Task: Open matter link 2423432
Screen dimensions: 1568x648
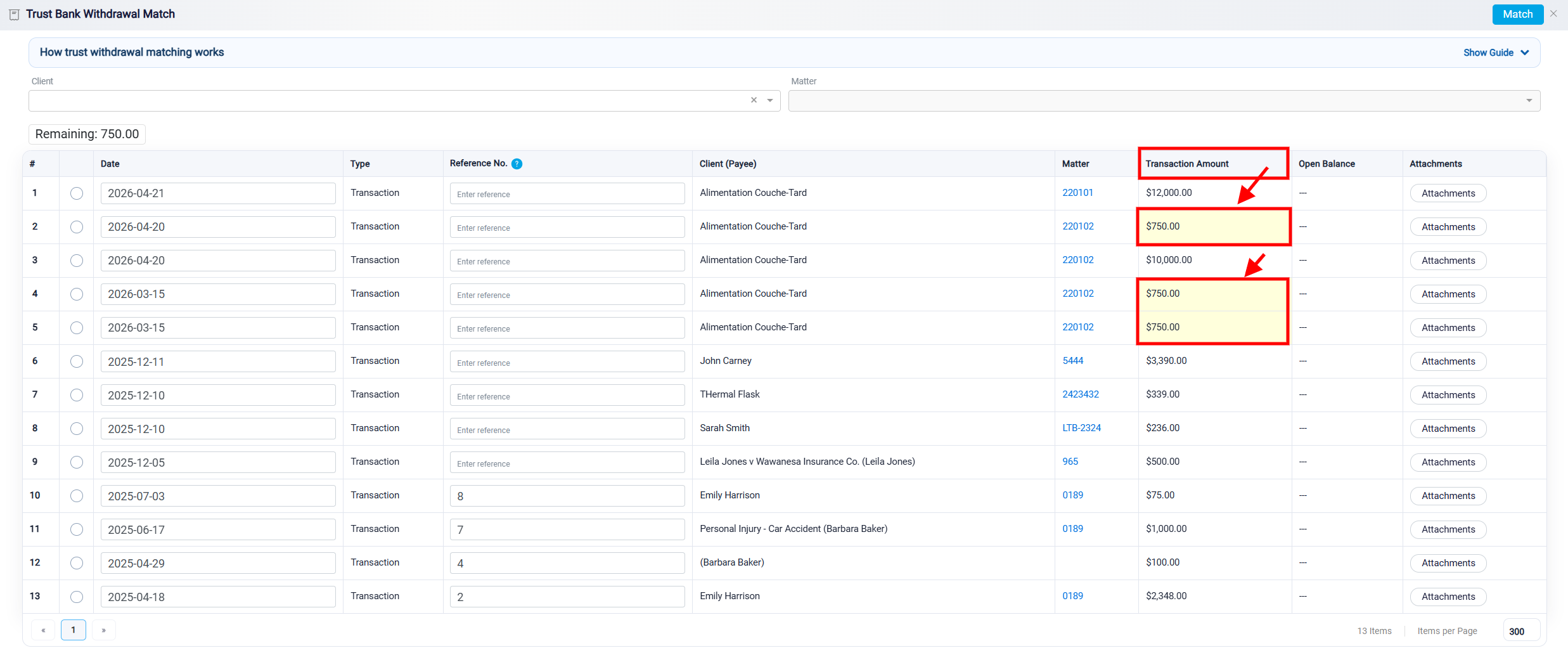Action: (x=1081, y=394)
